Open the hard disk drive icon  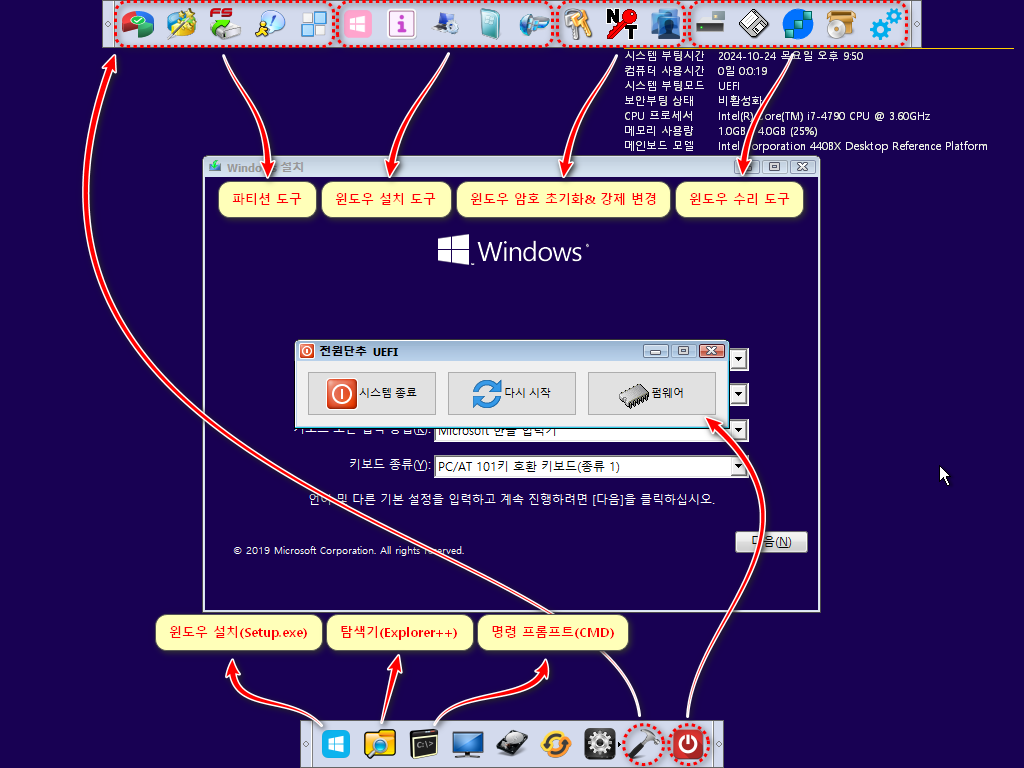(x=512, y=744)
